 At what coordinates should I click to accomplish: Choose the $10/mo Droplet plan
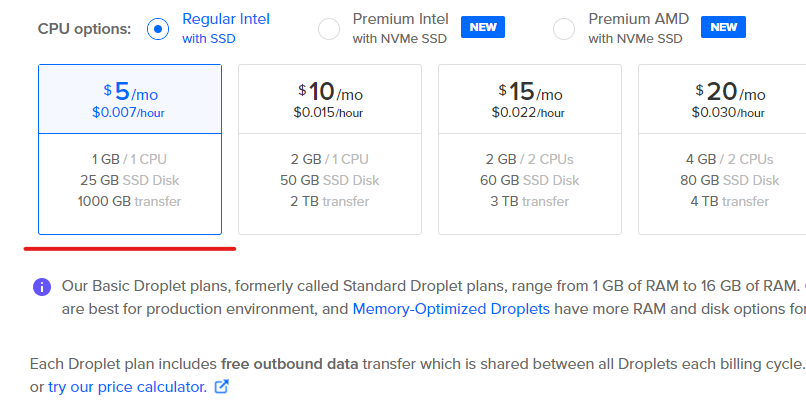(330, 149)
